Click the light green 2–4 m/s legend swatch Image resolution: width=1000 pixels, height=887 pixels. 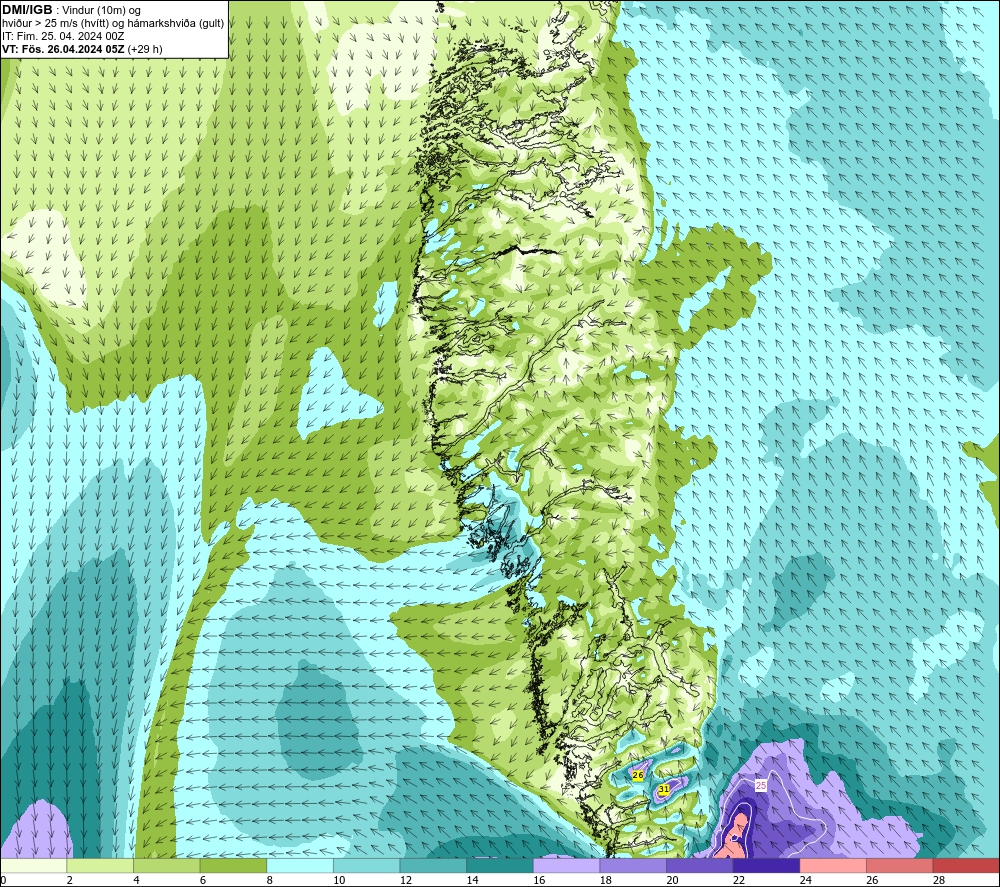pos(100,866)
